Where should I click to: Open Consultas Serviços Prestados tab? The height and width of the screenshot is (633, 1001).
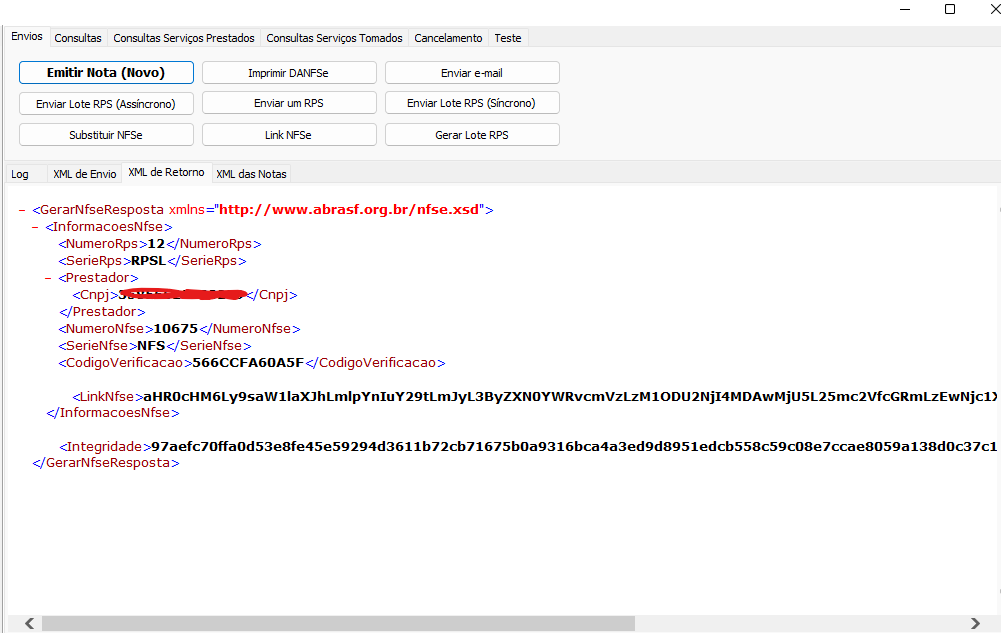tap(184, 38)
